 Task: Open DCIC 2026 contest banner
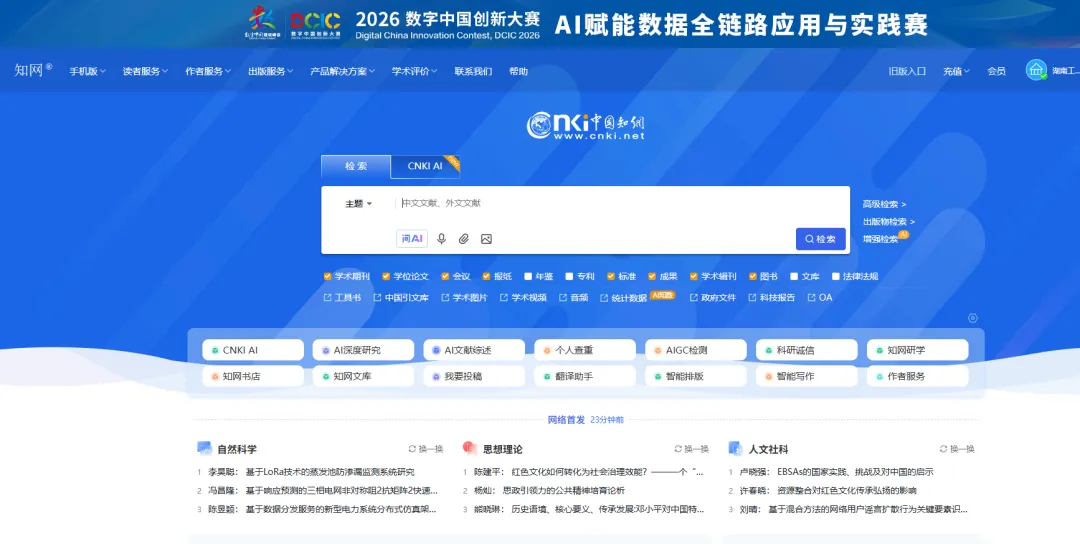pos(540,24)
